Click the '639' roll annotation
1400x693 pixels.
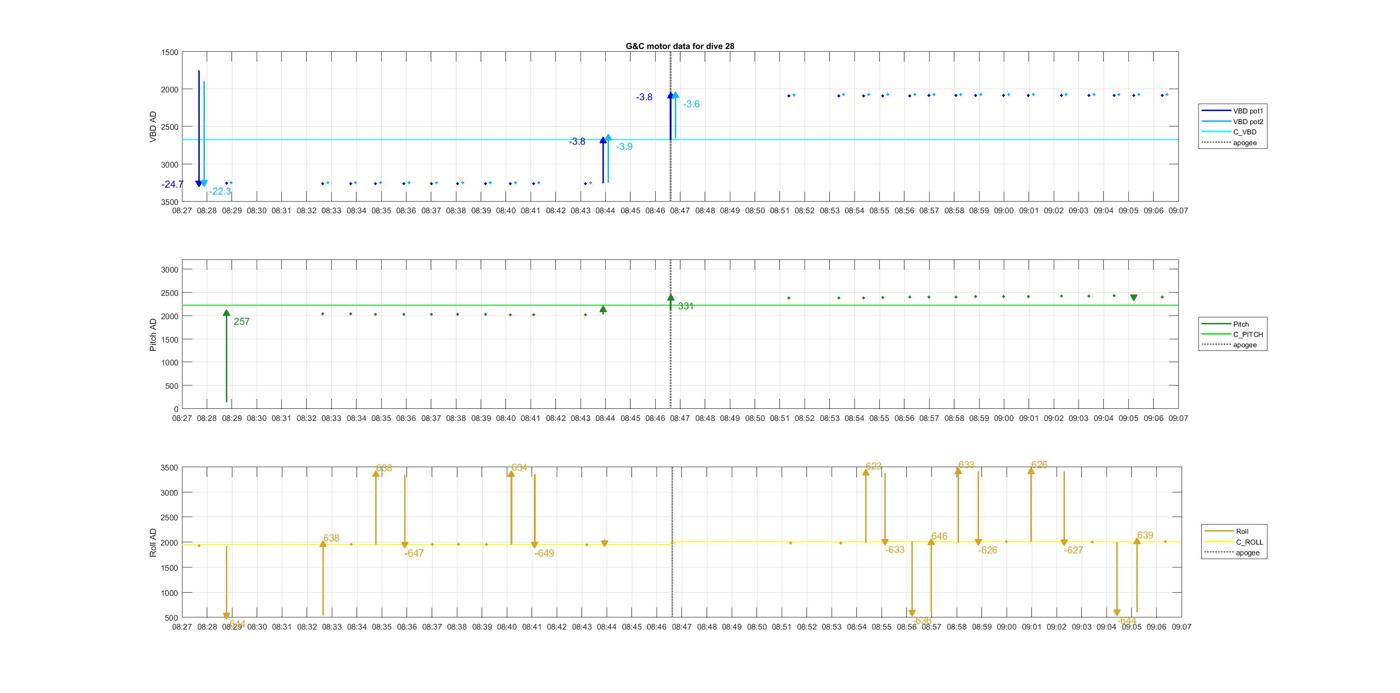tap(1145, 535)
